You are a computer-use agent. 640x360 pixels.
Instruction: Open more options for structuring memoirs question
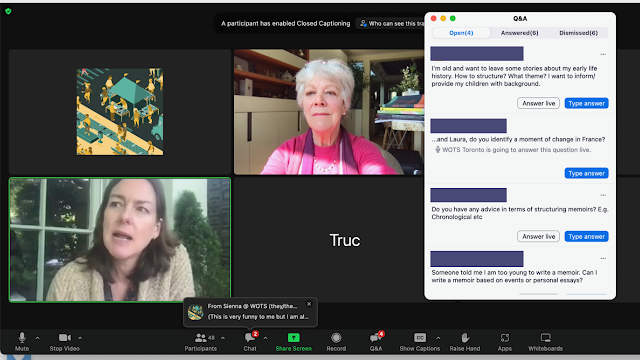[x=603, y=195]
